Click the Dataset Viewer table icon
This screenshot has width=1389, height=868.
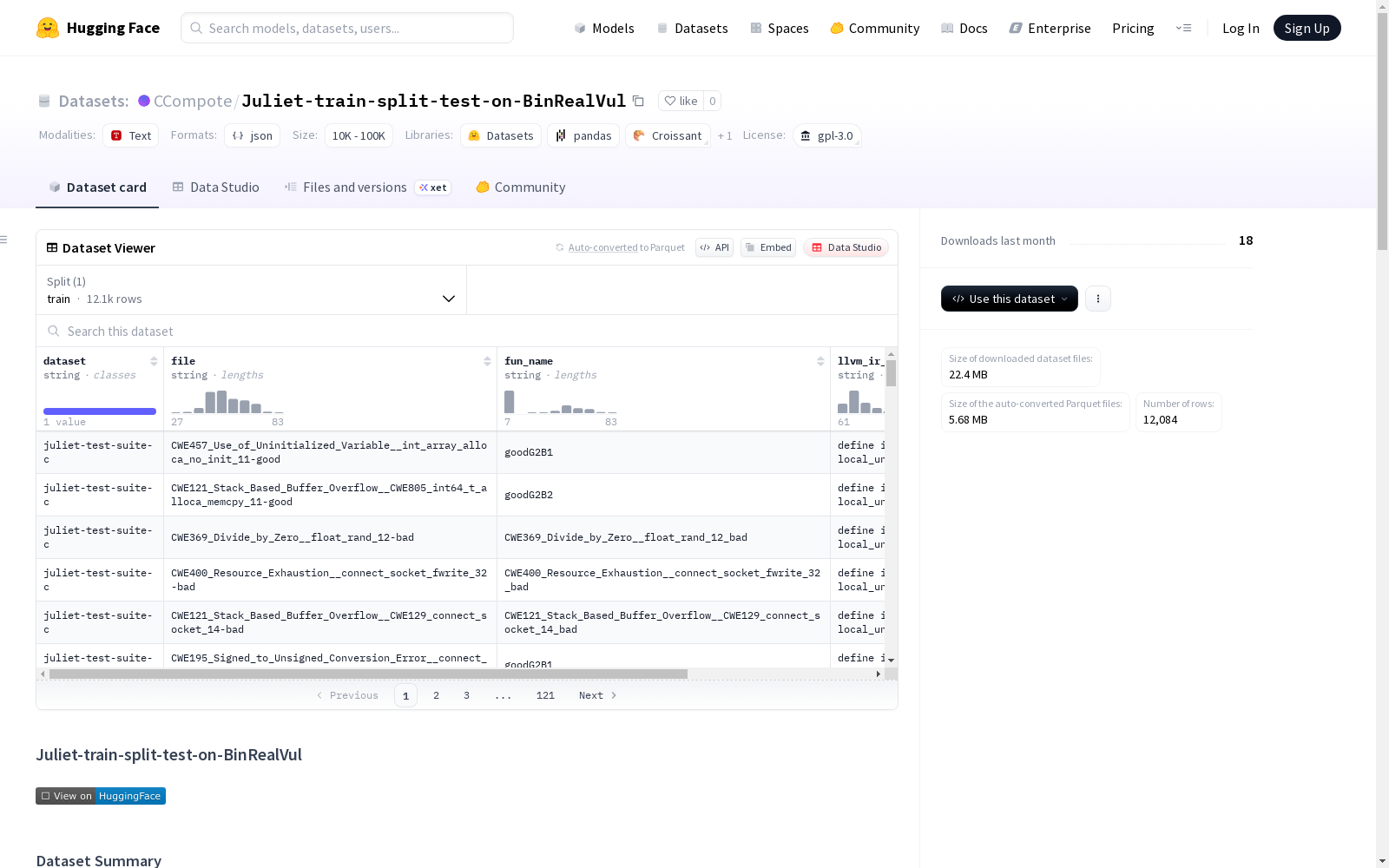point(52,247)
